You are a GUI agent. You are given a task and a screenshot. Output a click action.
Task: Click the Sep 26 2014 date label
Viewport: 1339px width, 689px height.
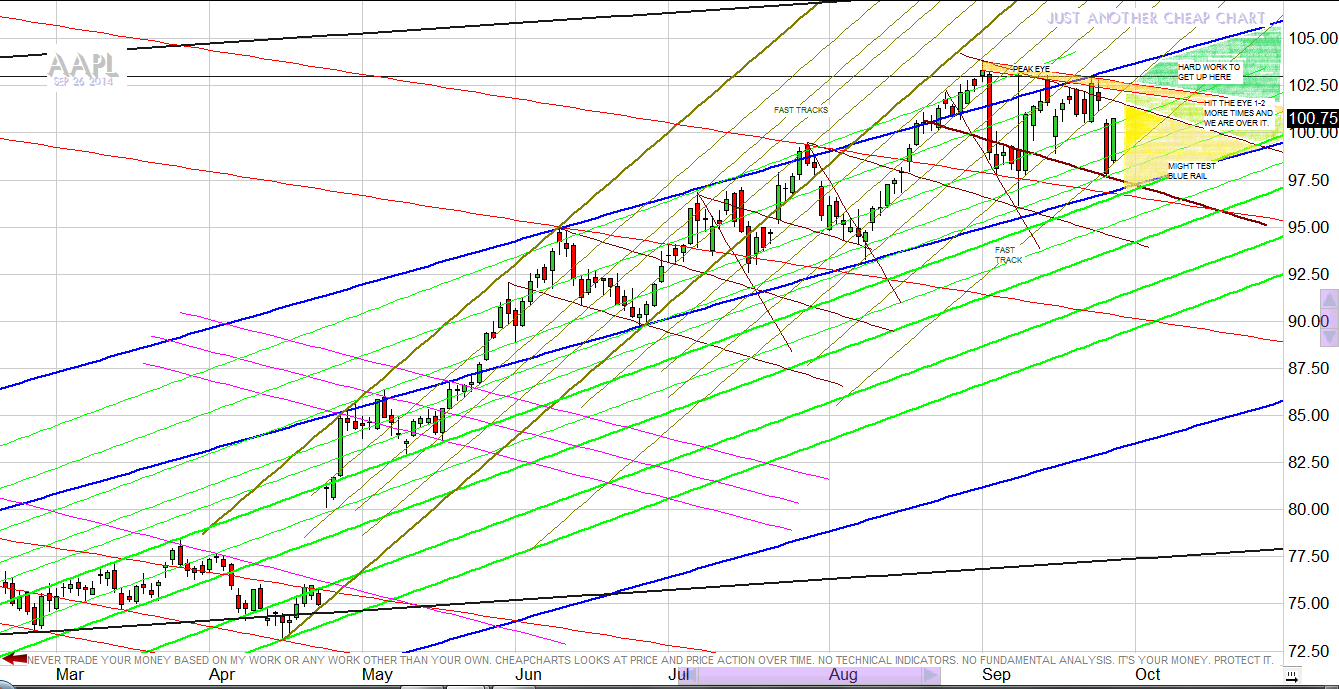click(x=83, y=82)
